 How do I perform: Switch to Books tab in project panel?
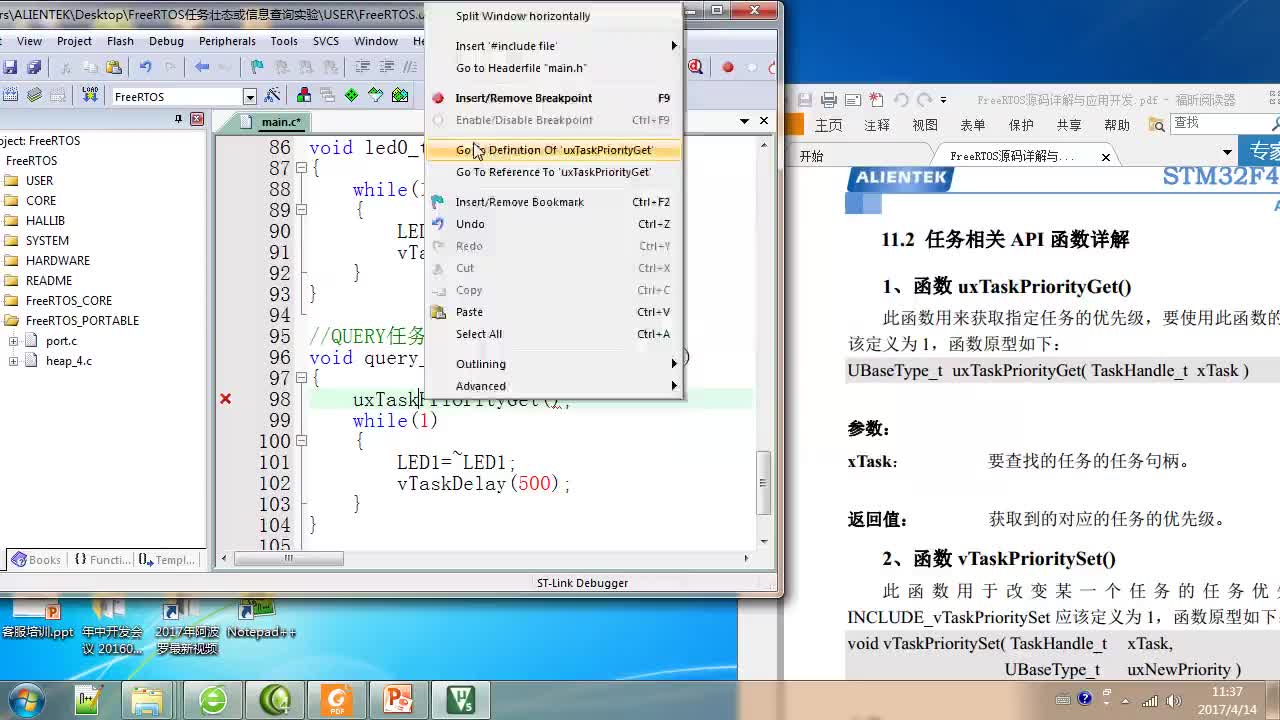[x=36, y=560]
